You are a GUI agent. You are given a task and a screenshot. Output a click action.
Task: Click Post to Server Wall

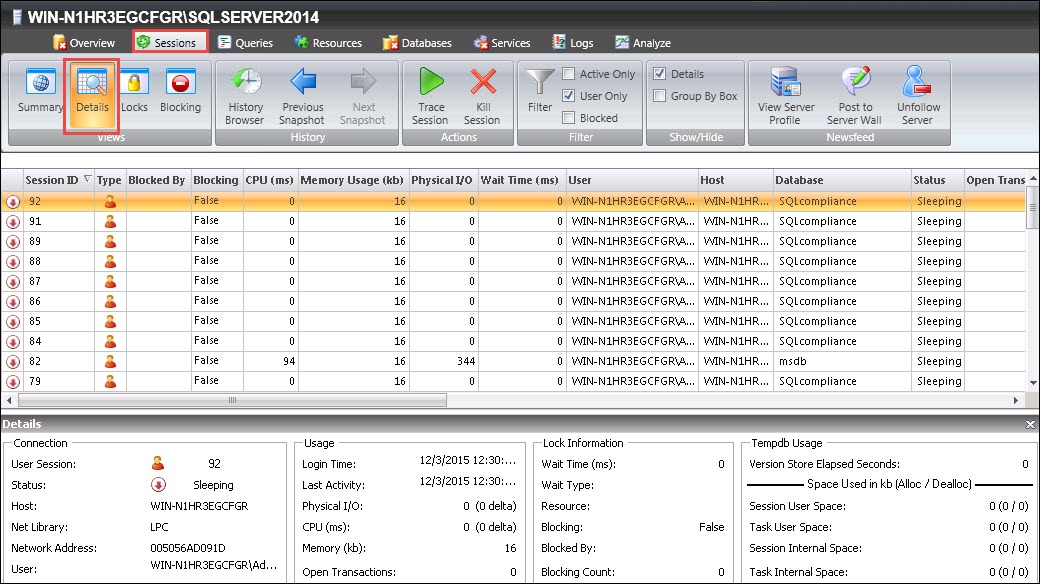855,96
